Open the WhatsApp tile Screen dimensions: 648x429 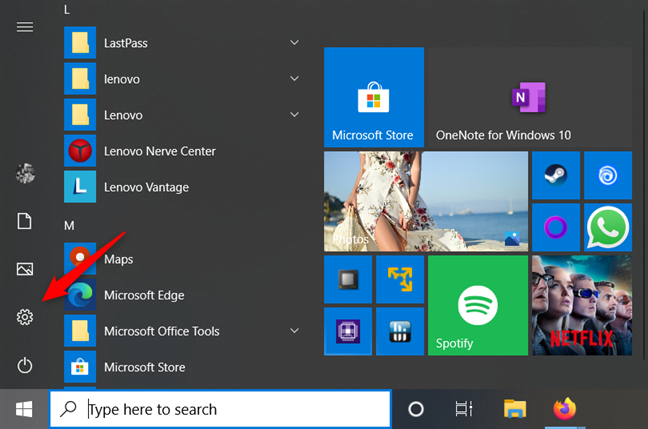coord(608,227)
